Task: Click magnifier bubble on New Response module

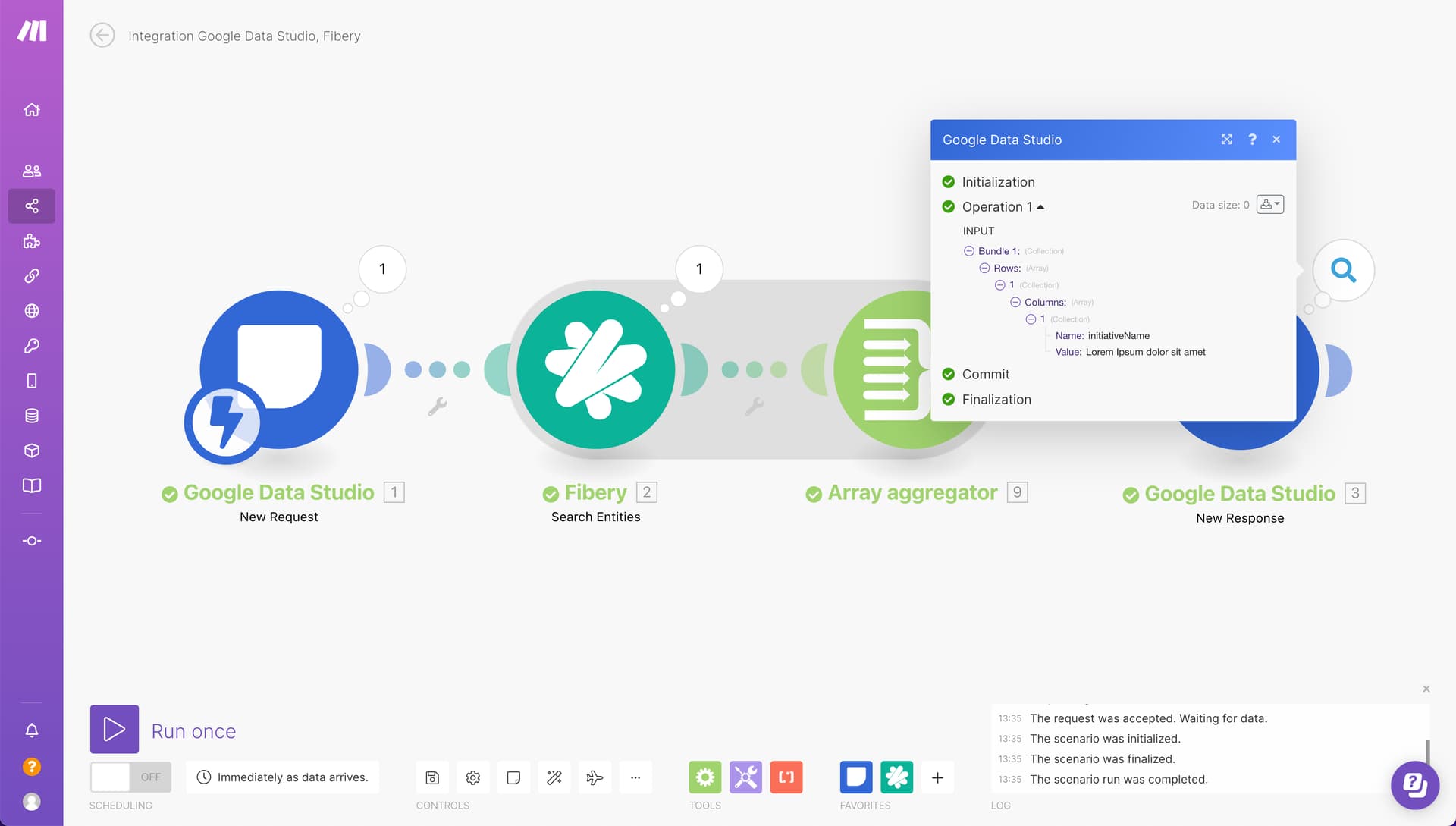Action: pos(1344,270)
